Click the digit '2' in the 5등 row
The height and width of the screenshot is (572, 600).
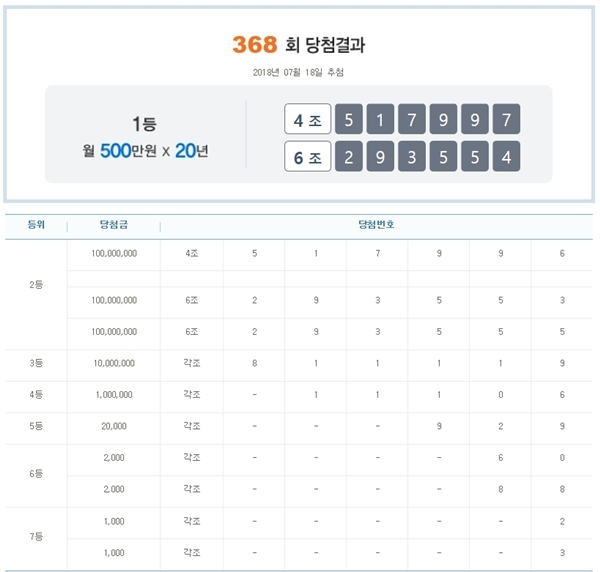click(x=501, y=426)
